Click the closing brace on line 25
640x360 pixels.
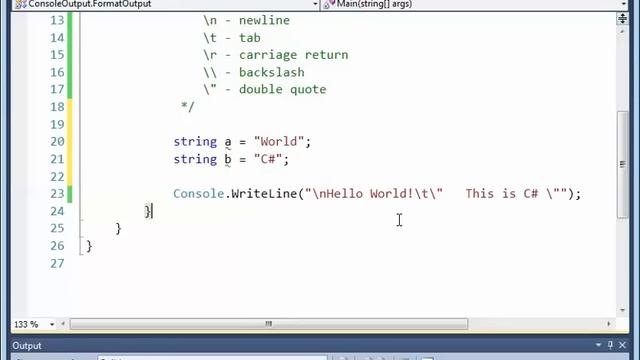(118, 229)
